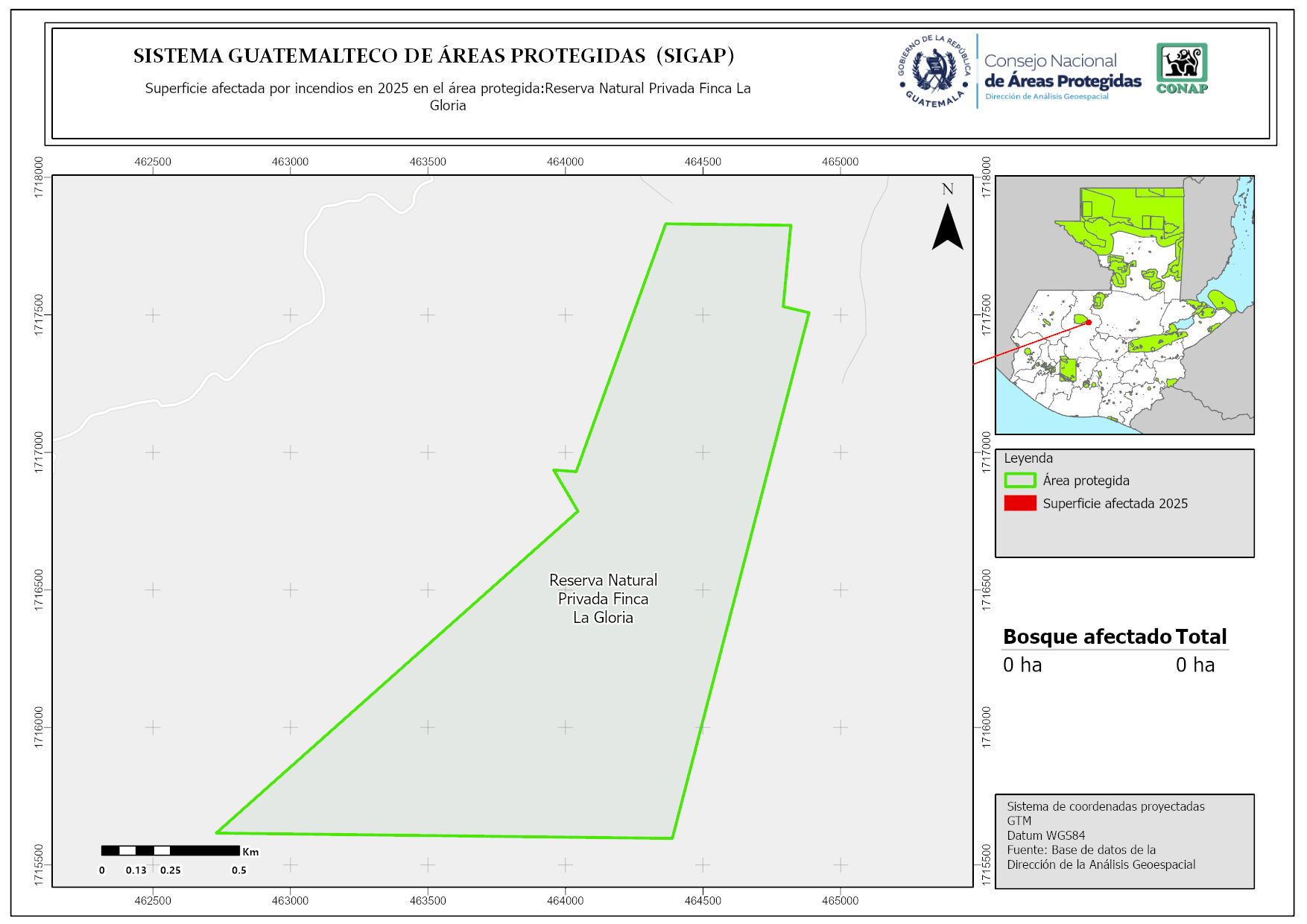Click the red Superficie afectada 2025 swatch
This screenshot has height=924, width=1307.
coord(1019,504)
